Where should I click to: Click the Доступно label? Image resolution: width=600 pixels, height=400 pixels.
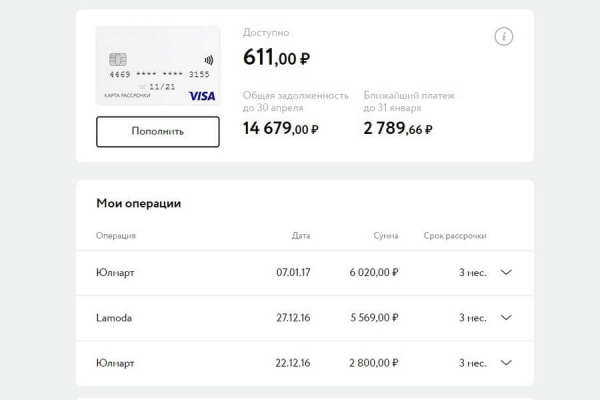(266, 33)
